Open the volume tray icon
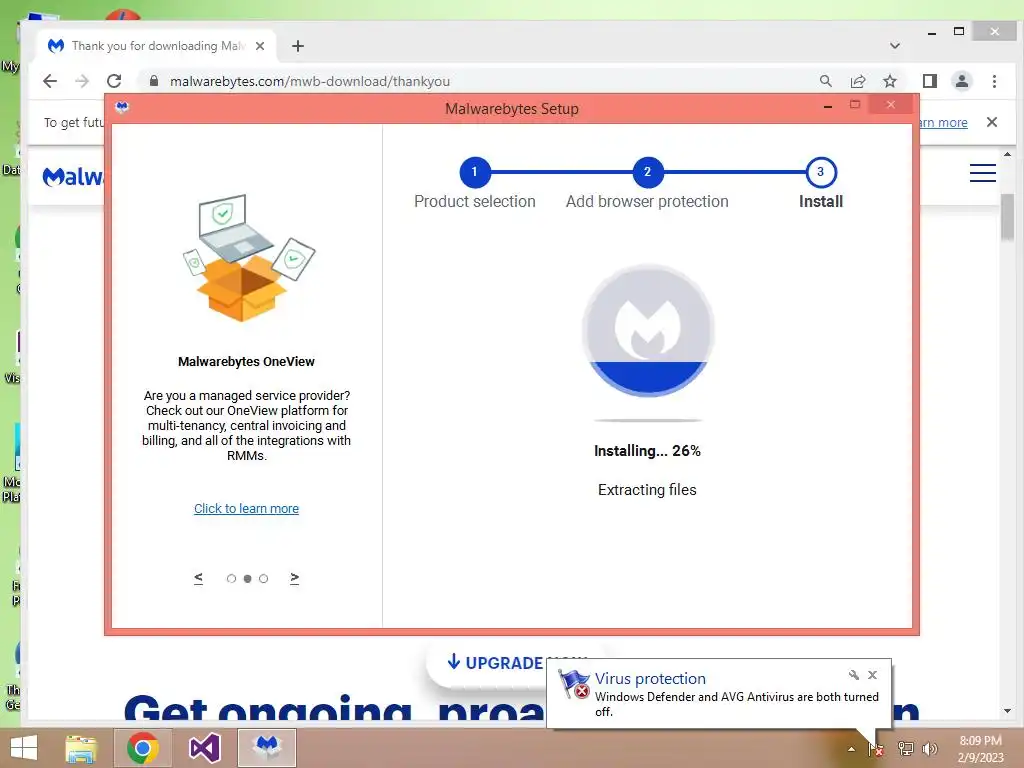The image size is (1024, 768). 929,748
